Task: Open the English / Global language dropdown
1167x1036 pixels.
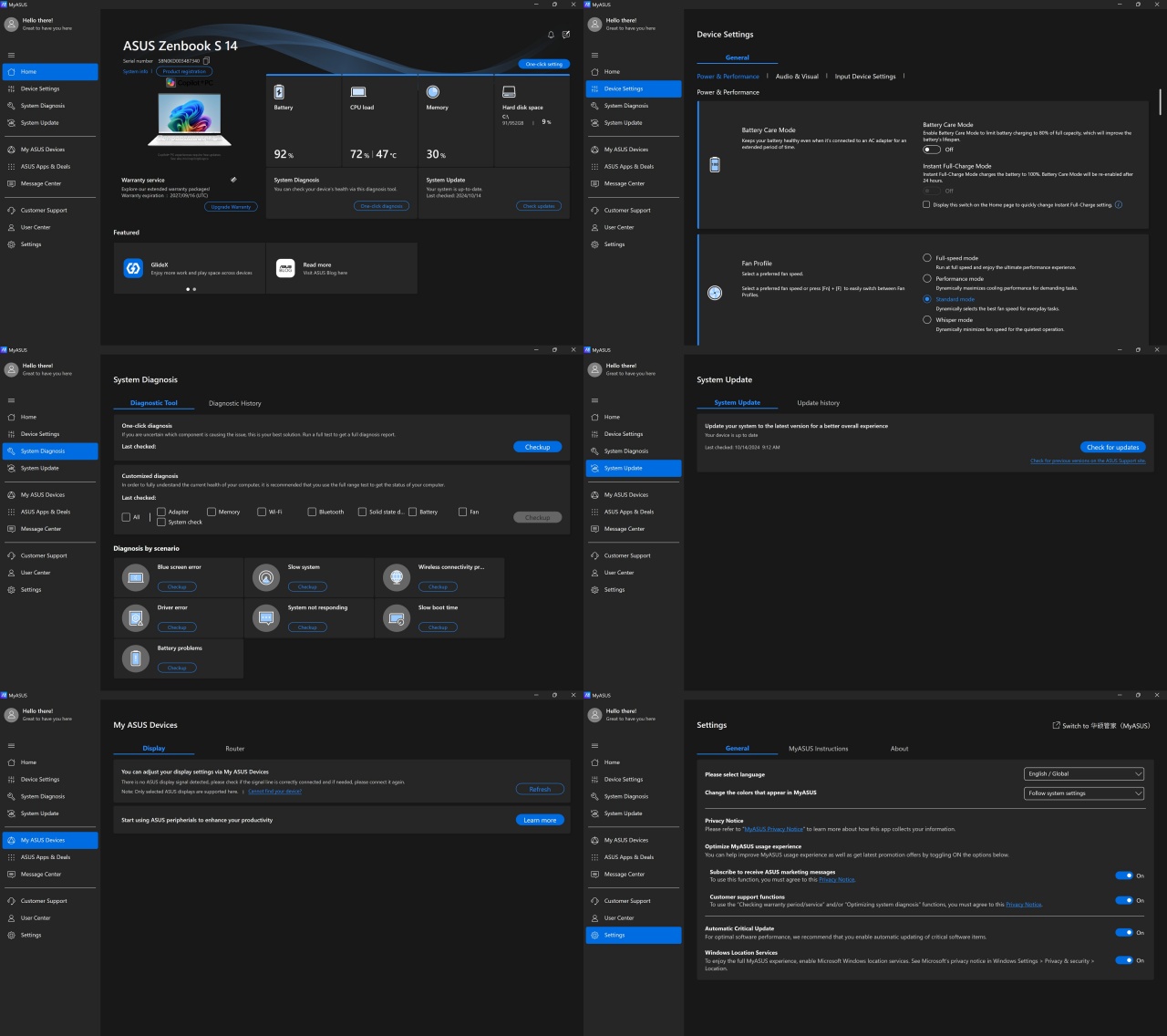Action: (1084, 773)
